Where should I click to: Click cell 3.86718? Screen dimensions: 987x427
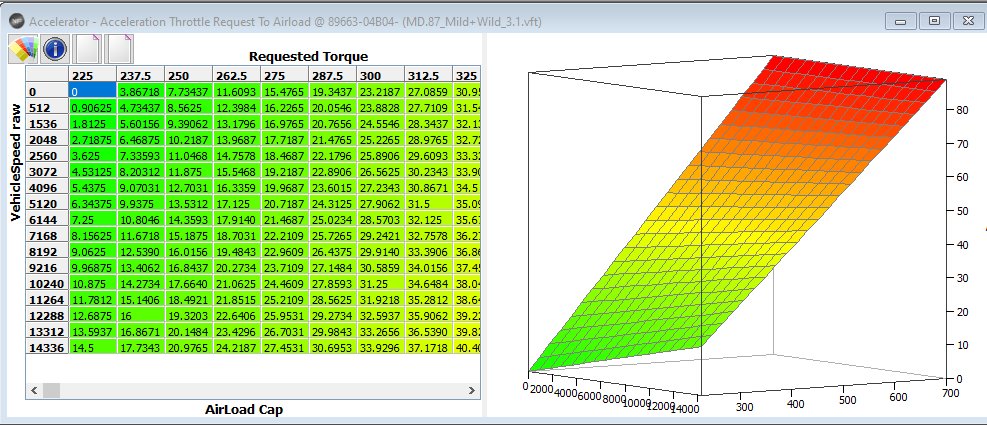pos(140,91)
